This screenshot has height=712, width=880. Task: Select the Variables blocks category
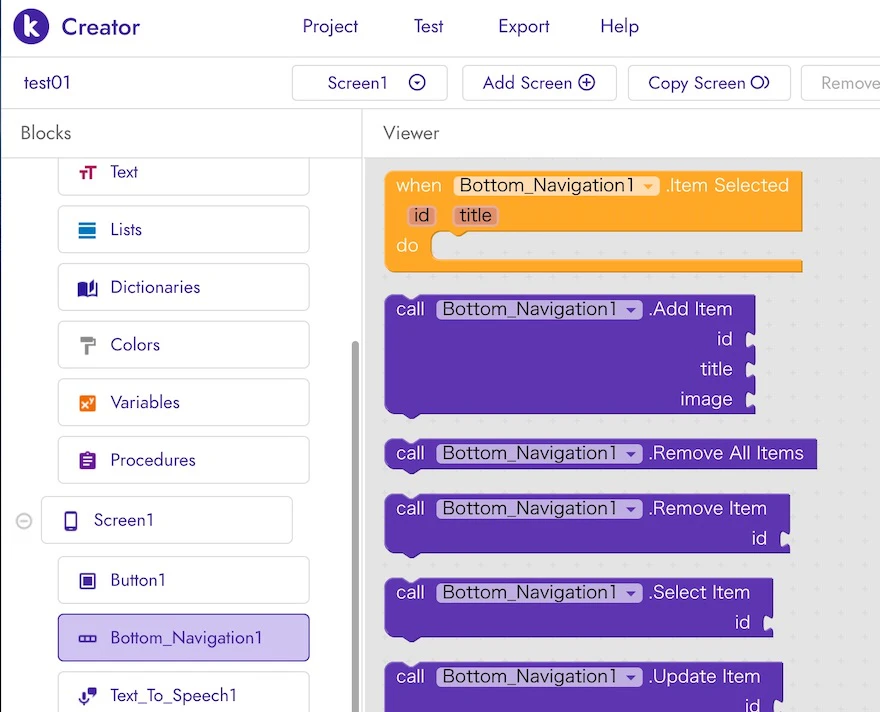(184, 402)
